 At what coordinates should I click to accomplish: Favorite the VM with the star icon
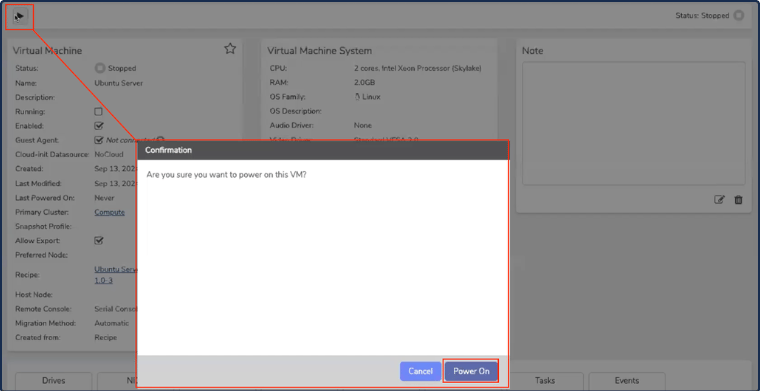(x=230, y=49)
